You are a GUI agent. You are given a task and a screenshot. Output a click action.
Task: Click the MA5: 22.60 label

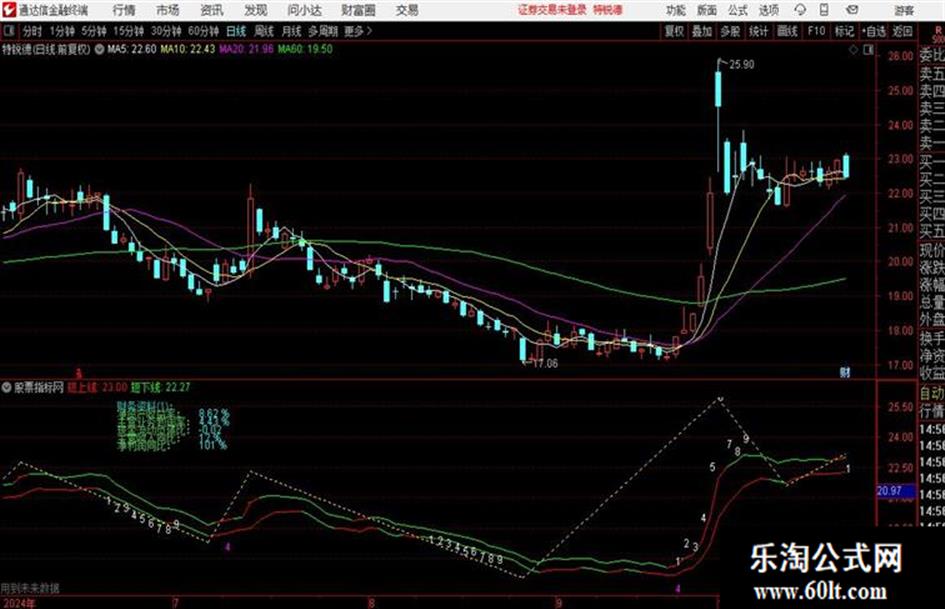[132, 49]
